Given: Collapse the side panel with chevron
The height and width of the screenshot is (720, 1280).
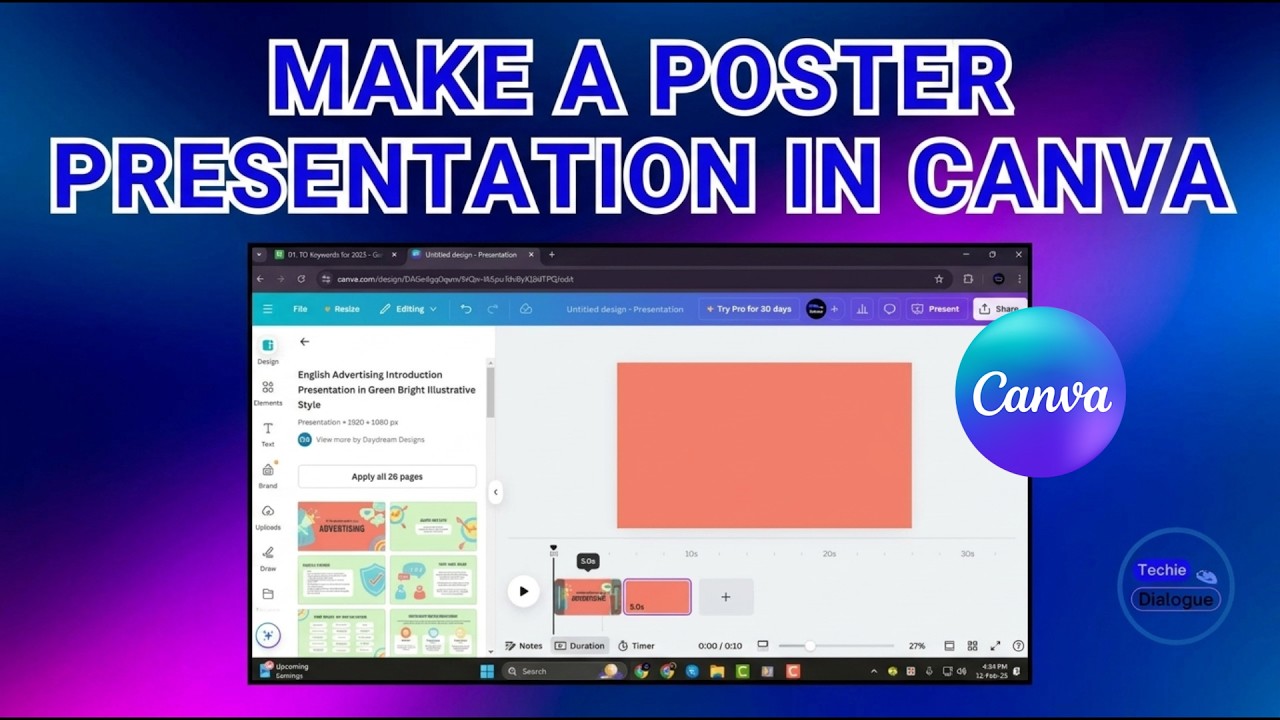Looking at the screenshot, I should 495,492.
